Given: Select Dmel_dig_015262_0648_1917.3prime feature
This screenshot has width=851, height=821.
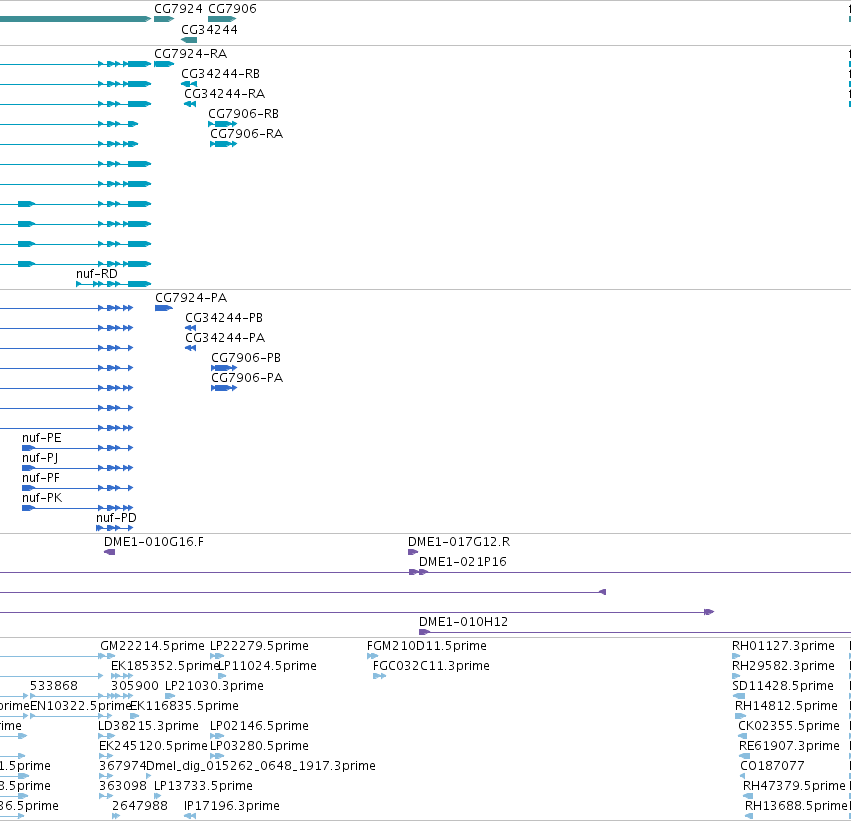Looking at the screenshot, I should tap(149, 777).
